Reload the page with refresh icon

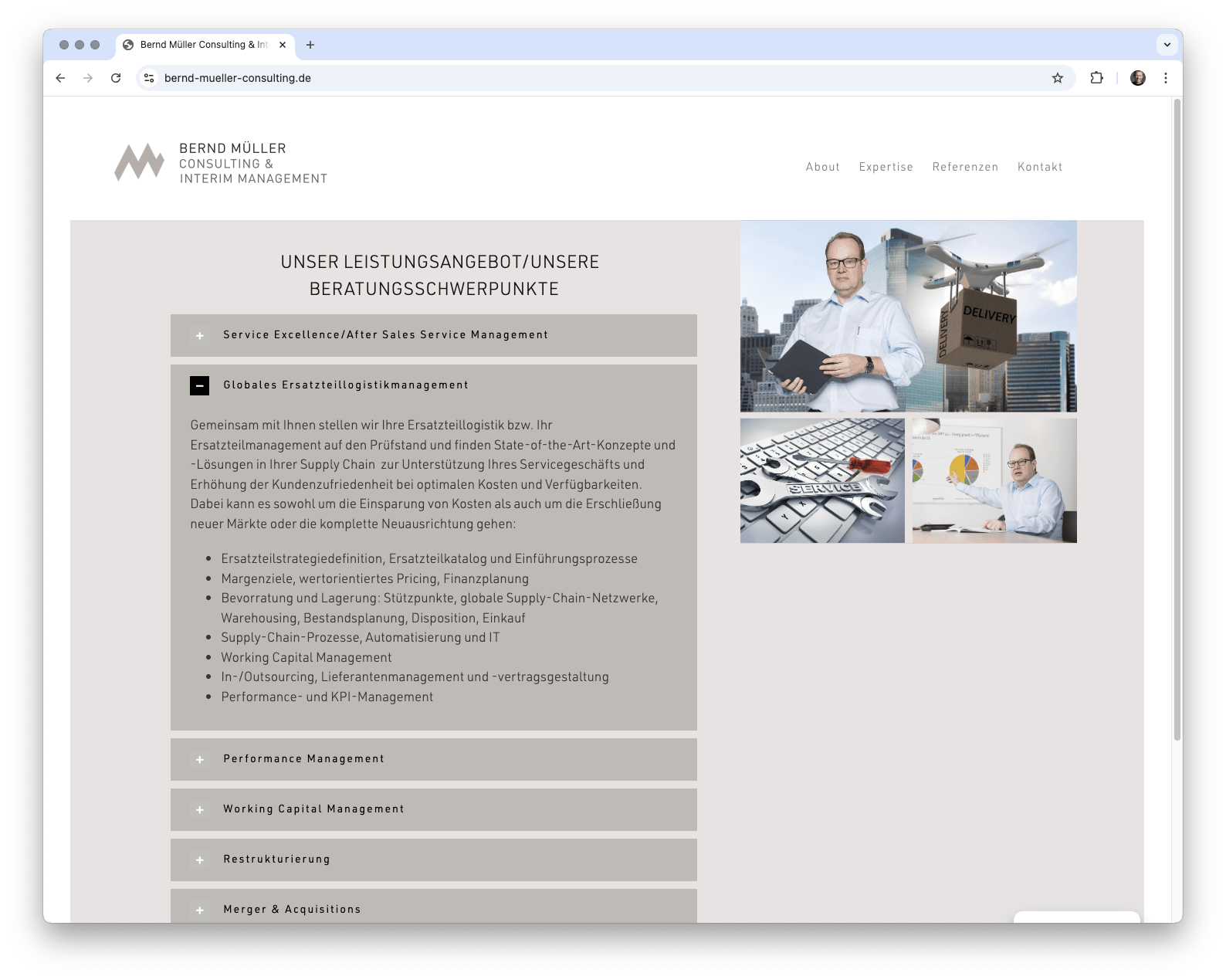click(x=116, y=78)
